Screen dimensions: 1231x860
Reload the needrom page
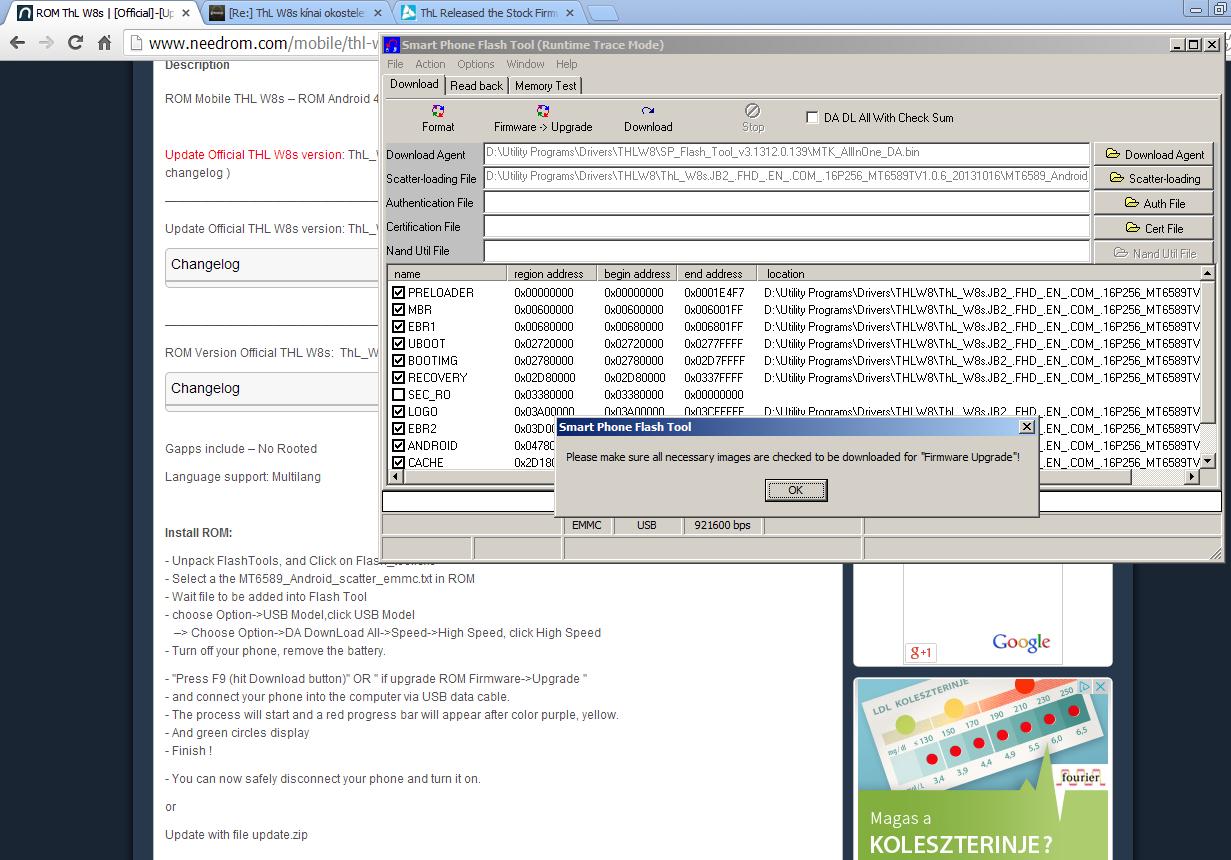click(x=75, y=42)
